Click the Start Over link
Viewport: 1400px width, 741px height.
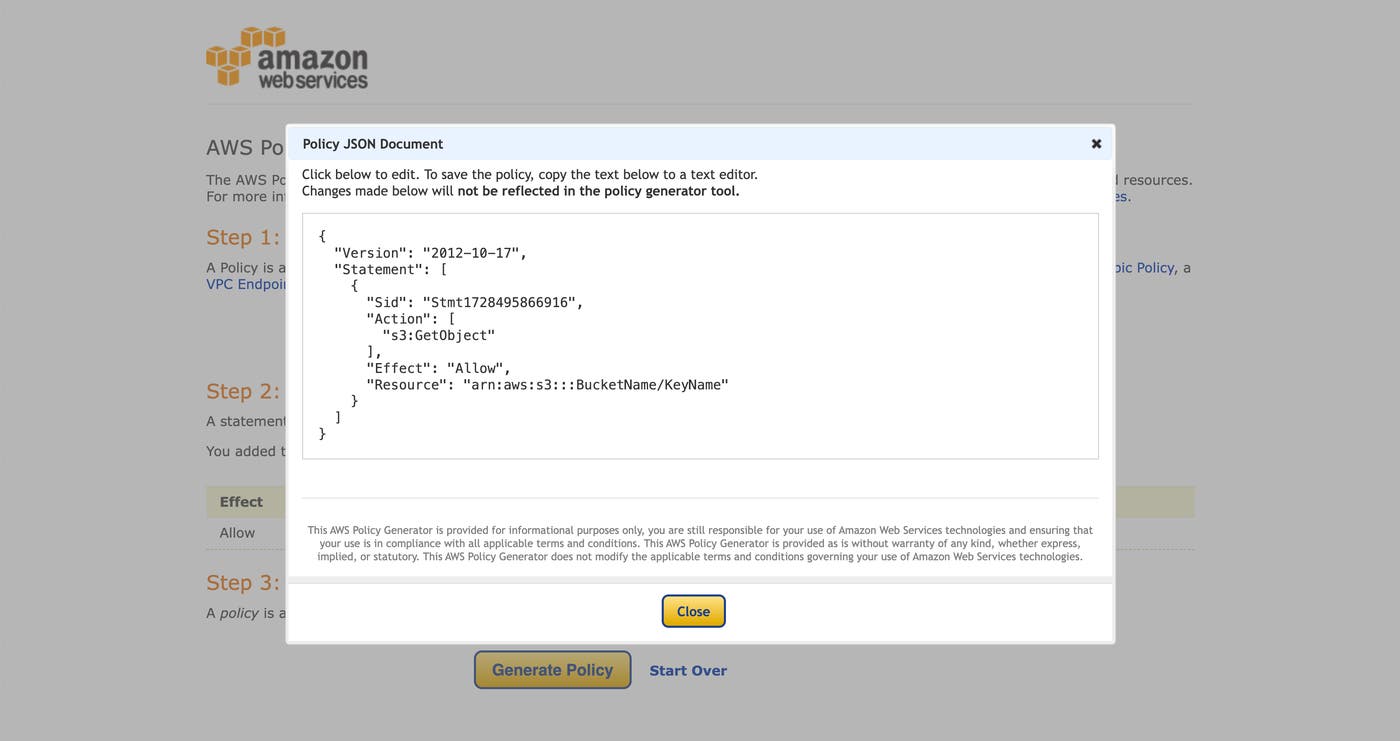(688, 669)
